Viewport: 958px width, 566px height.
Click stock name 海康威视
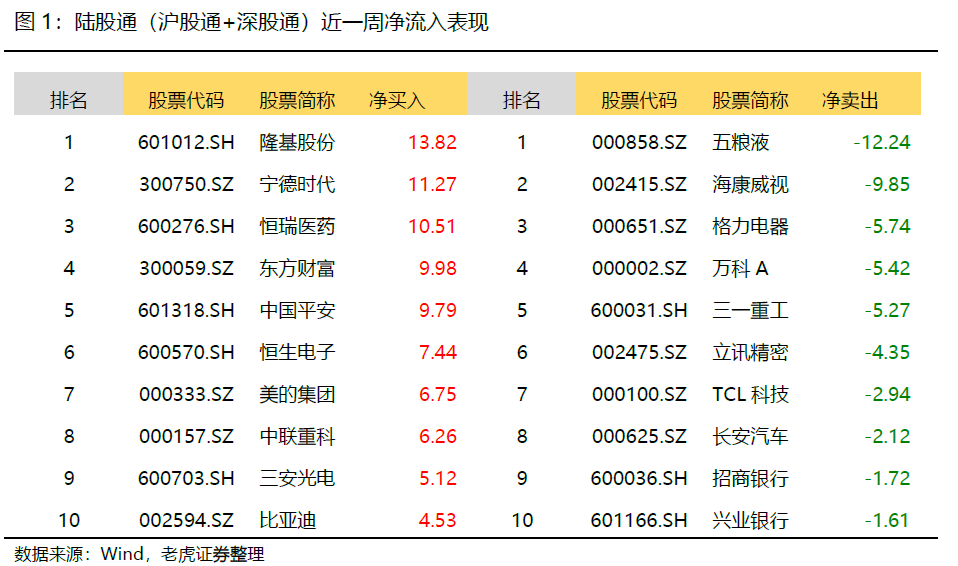pyautogui.click(x=750, y=184)
